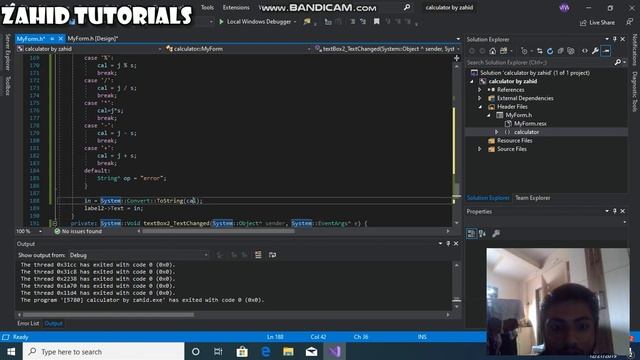Open the Toolbox side tab
This screenshot has width=640, height=360.
[7, 86]
